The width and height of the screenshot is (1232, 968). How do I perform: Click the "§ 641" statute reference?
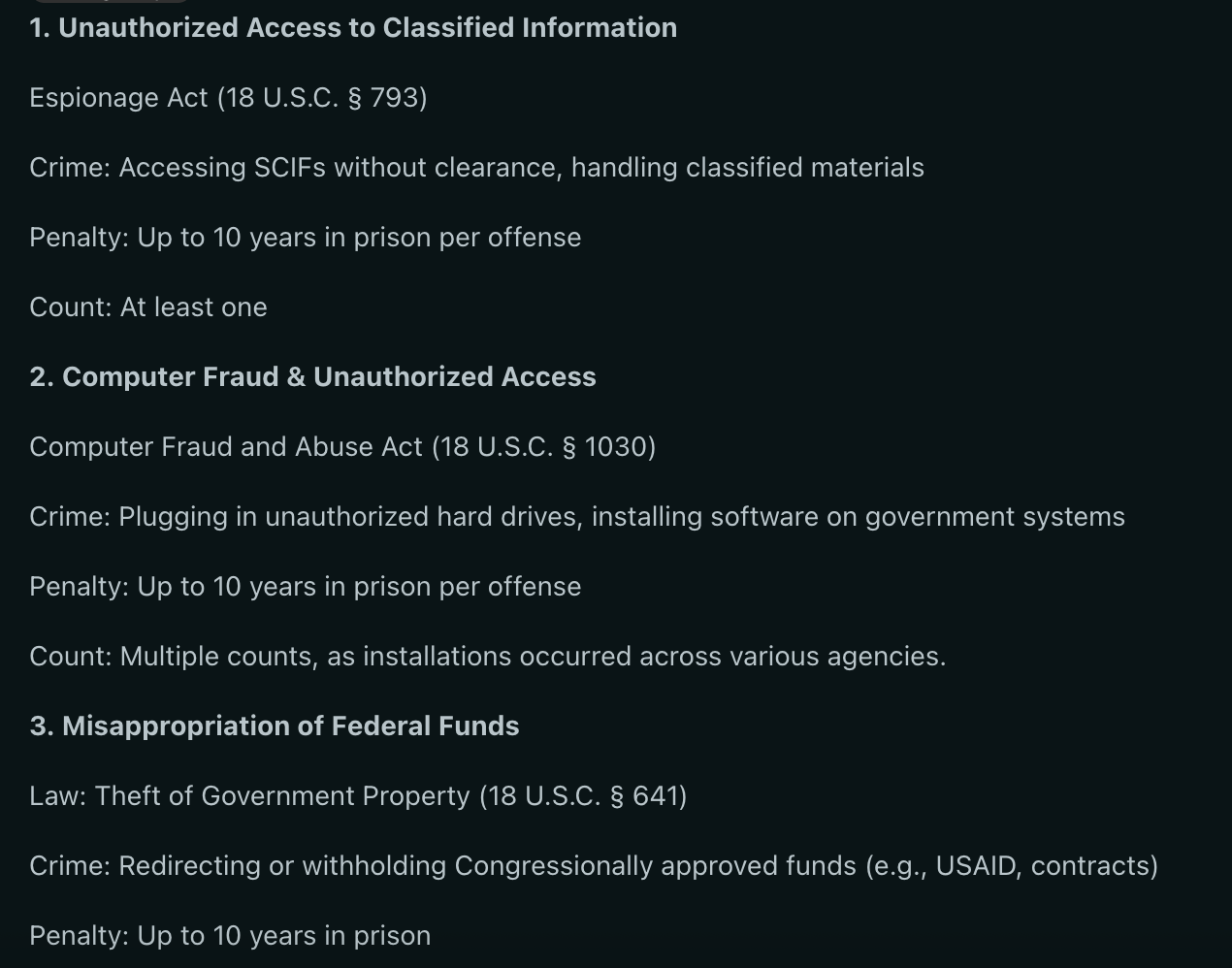[x=642, y=796]
